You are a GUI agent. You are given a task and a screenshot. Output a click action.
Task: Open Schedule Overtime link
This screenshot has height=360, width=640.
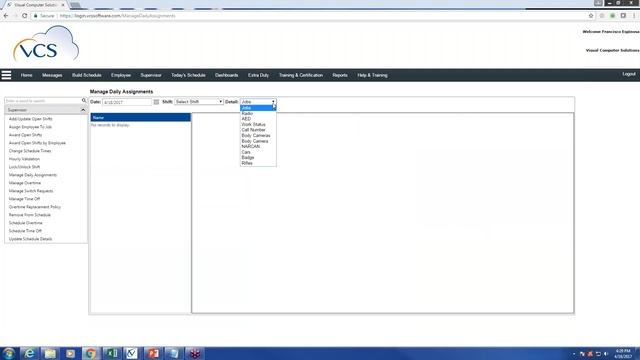tap(25, 223)
